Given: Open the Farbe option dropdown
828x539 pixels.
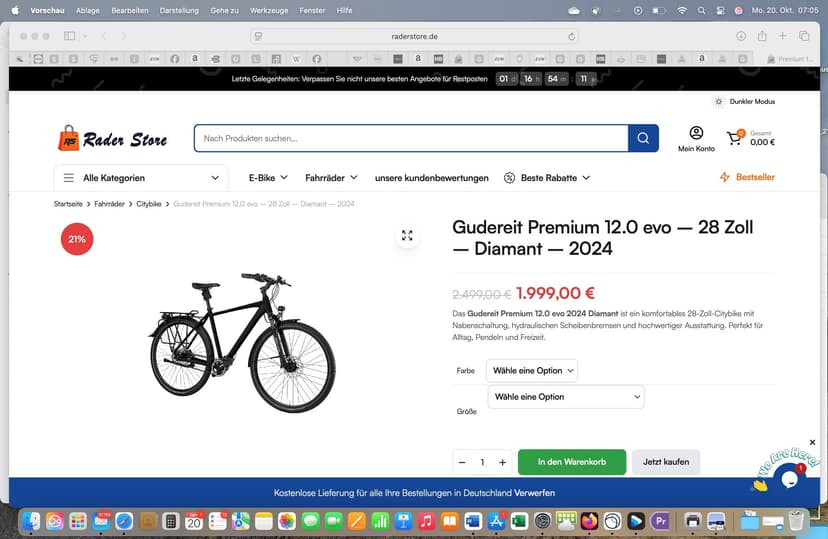Looking at the screenshot, I should pos(532,370).
